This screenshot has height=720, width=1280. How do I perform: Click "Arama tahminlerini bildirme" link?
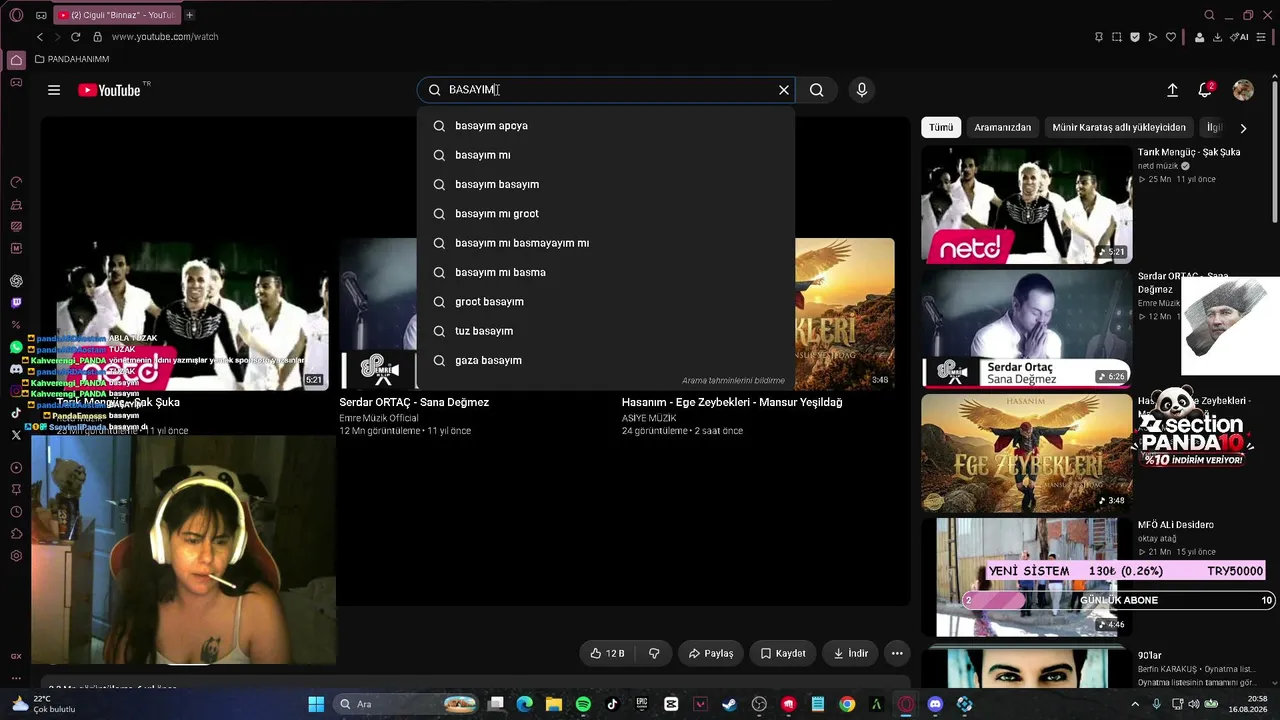733,381
